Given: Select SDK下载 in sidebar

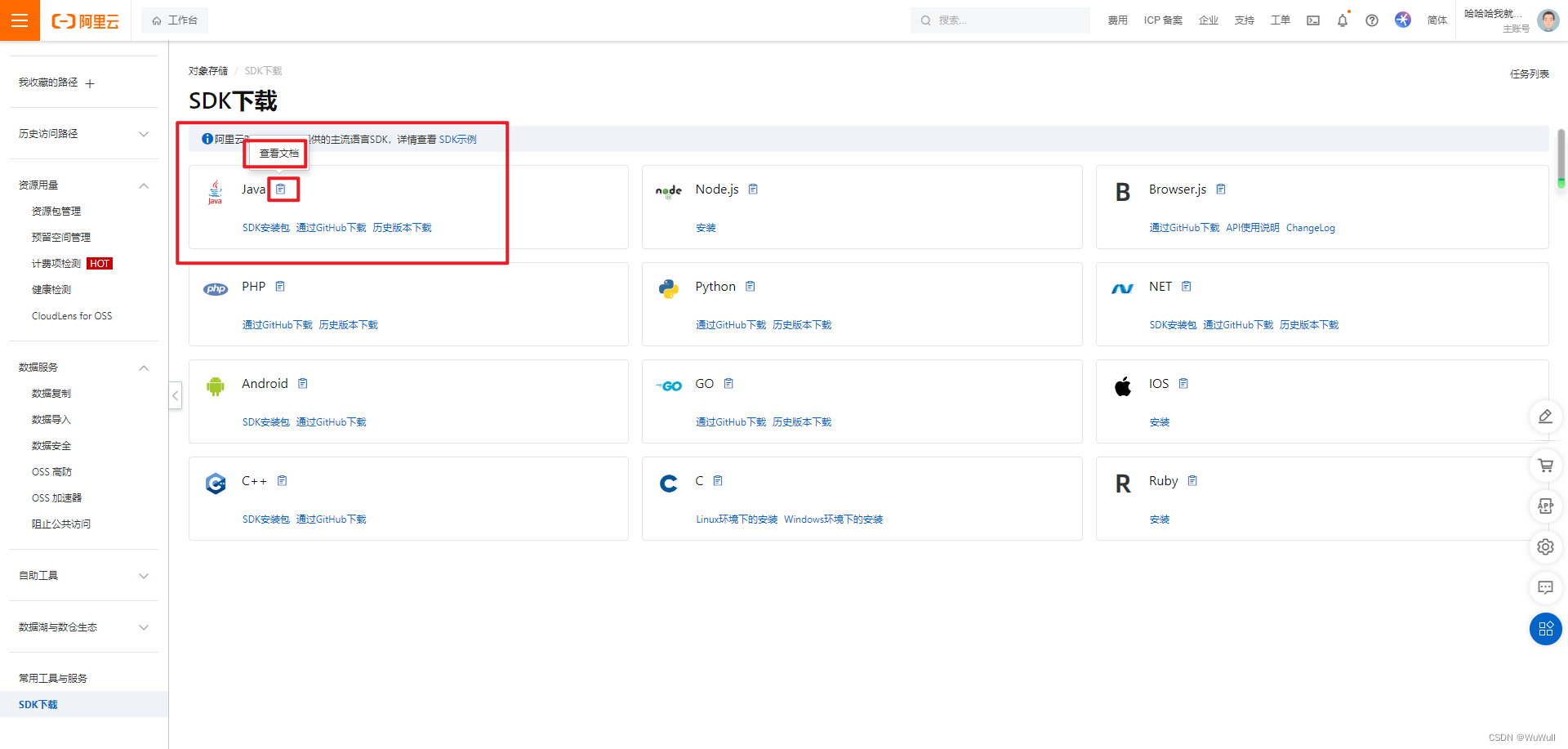Looking at the screenshot, I should (x=84, y=704).
